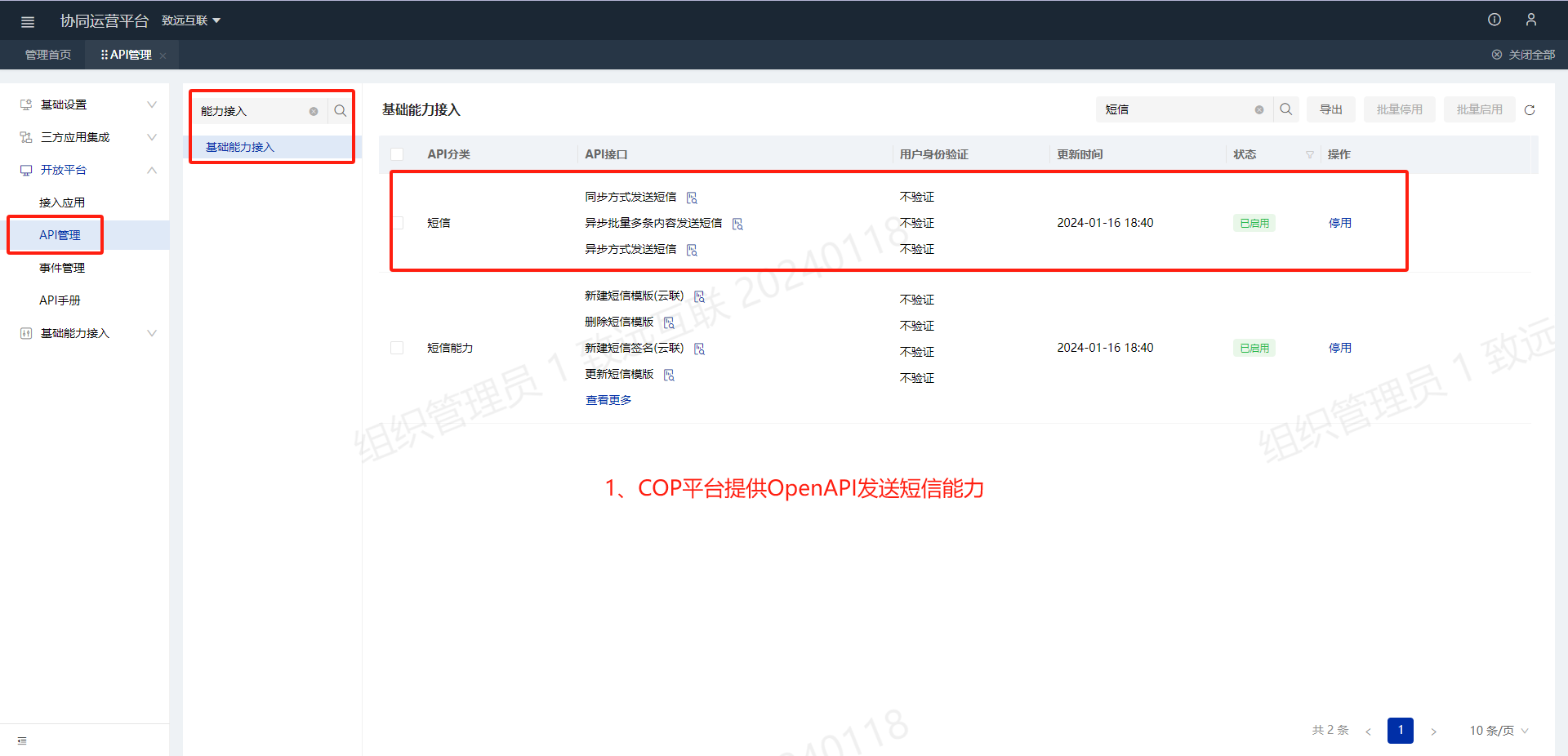Go to next page arrow
Viewport: 1568px width, 756px height.
pyautogui.click(x=1433, y=731)
